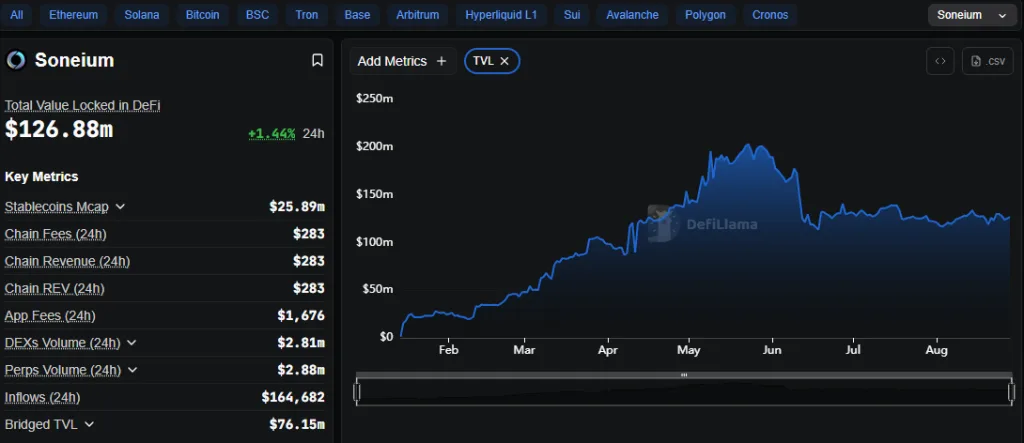Click the $164,682 inflows value
1024x443 pixels.
293,397
